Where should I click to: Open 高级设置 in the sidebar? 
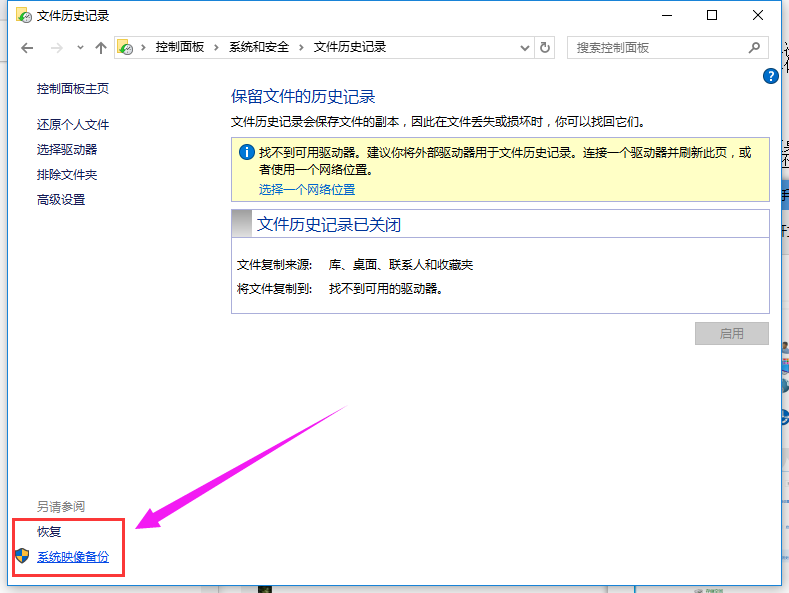pyautogui.click(x=61, y=200)
